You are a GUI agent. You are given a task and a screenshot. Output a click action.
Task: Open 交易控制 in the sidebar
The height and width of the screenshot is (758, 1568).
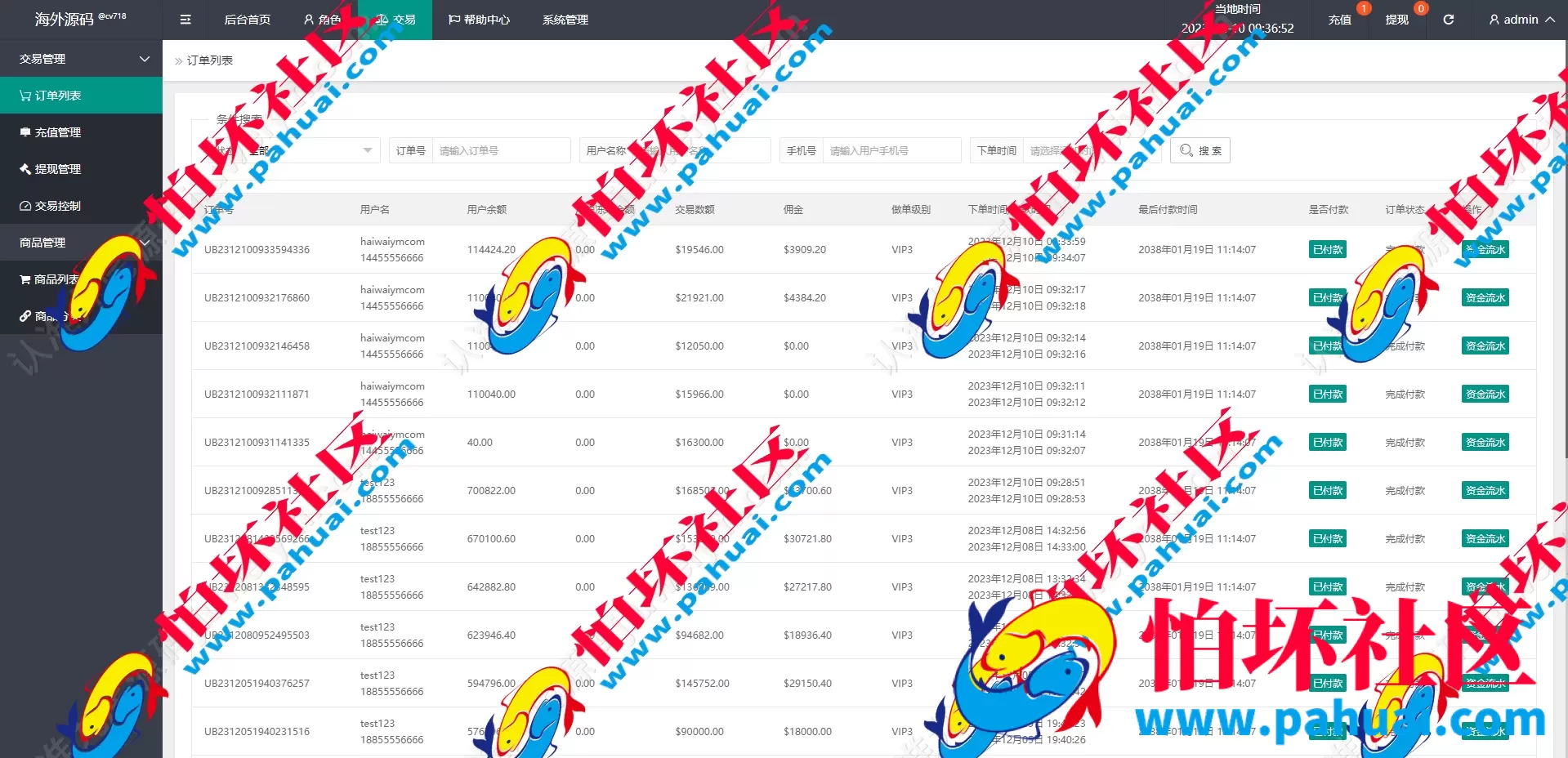pyautogui.click(x=57, y=206)
